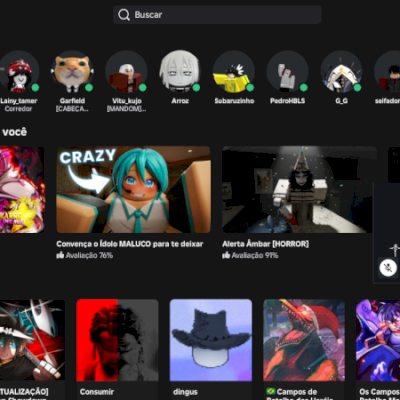The image size is (400, 400).
Task: Open Subaruzinho friend avatar
Action: 234,71
